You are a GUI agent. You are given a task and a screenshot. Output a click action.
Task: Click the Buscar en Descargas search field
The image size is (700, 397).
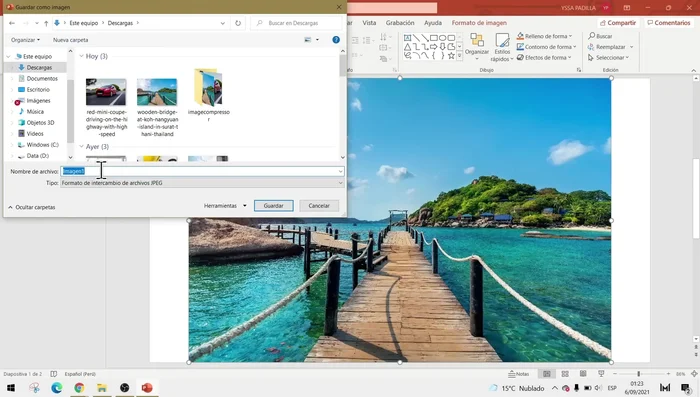[296, 23]
